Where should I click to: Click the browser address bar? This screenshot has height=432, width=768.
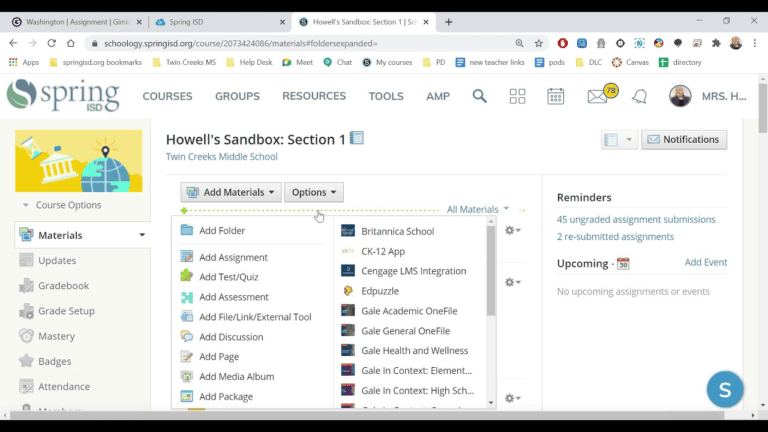[x=304, y=43]
